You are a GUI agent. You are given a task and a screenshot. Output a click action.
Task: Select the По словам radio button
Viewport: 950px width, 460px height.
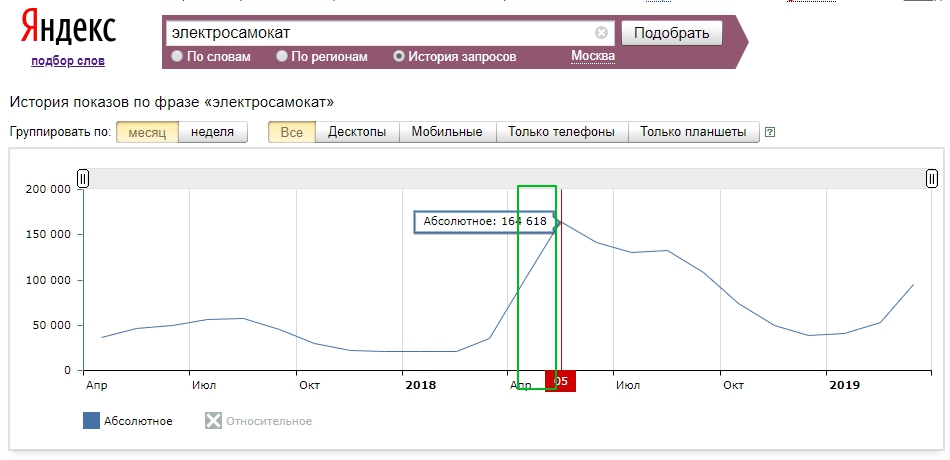(178, 57)
